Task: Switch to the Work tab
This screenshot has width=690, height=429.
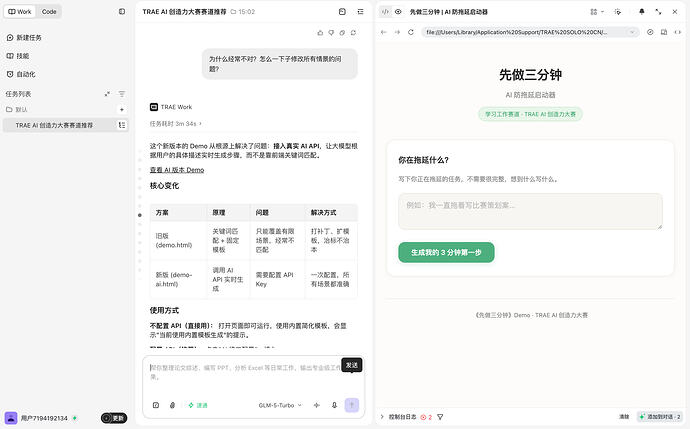Action: click(x=20, y=12)
